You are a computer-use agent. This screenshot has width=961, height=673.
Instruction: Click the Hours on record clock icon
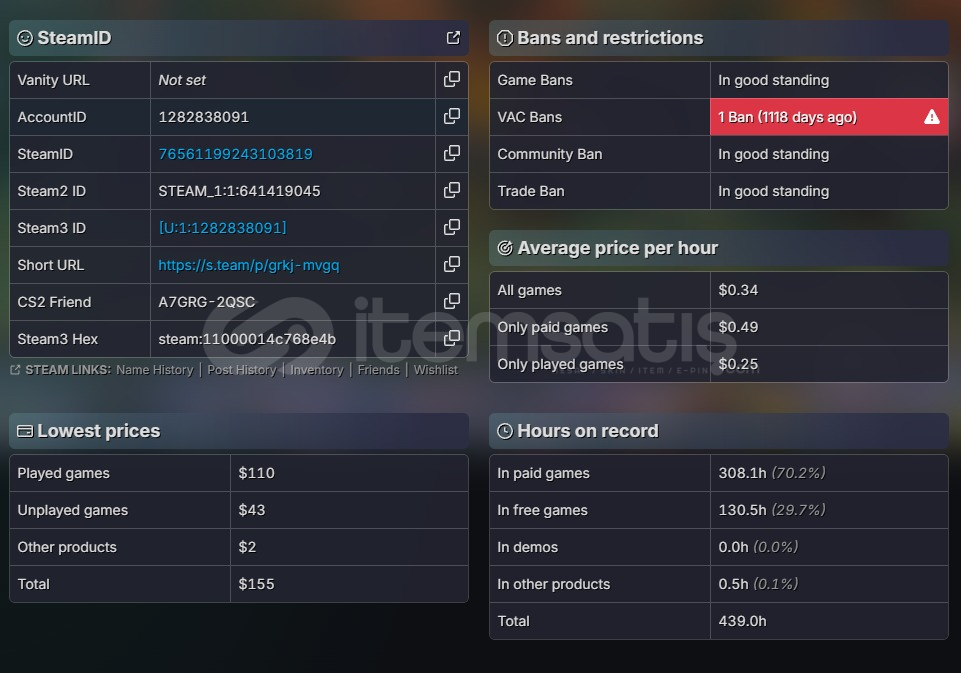point(504,432)
